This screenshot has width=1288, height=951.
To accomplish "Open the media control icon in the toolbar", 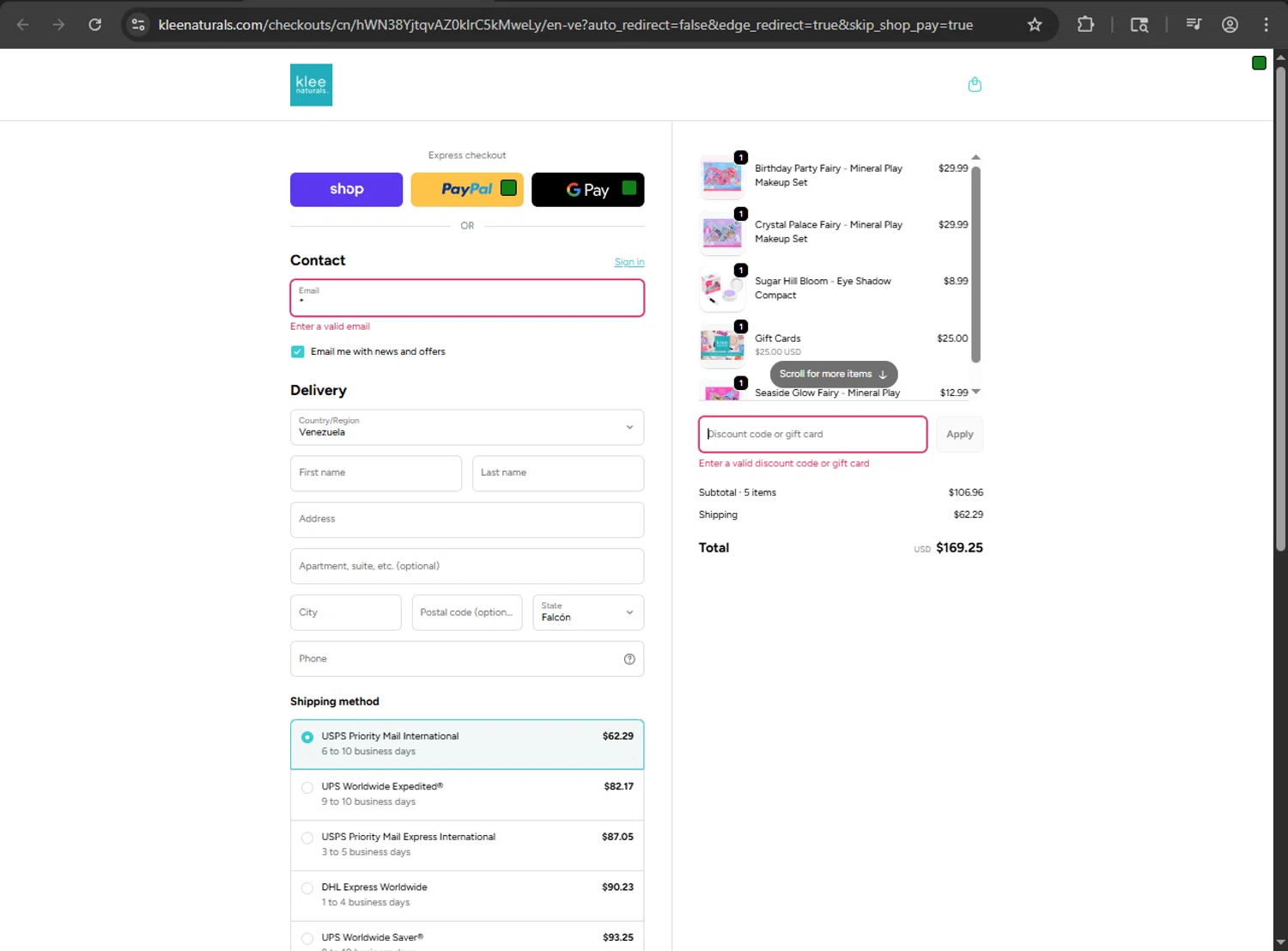I will [1194, 25].
